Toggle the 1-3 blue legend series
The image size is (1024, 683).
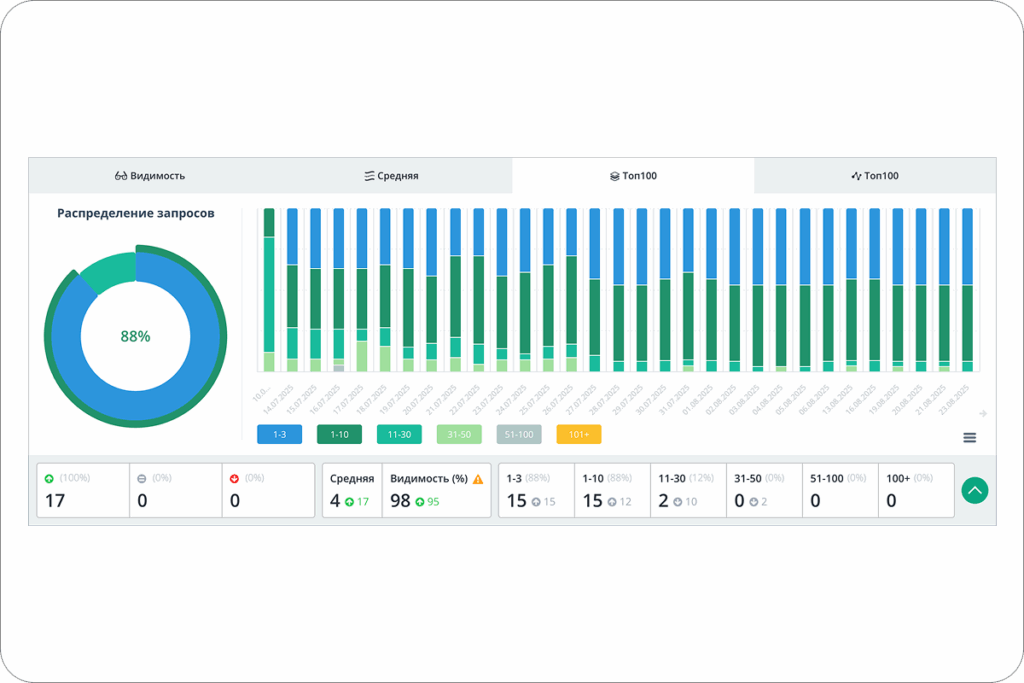click(x=280, y=434)
